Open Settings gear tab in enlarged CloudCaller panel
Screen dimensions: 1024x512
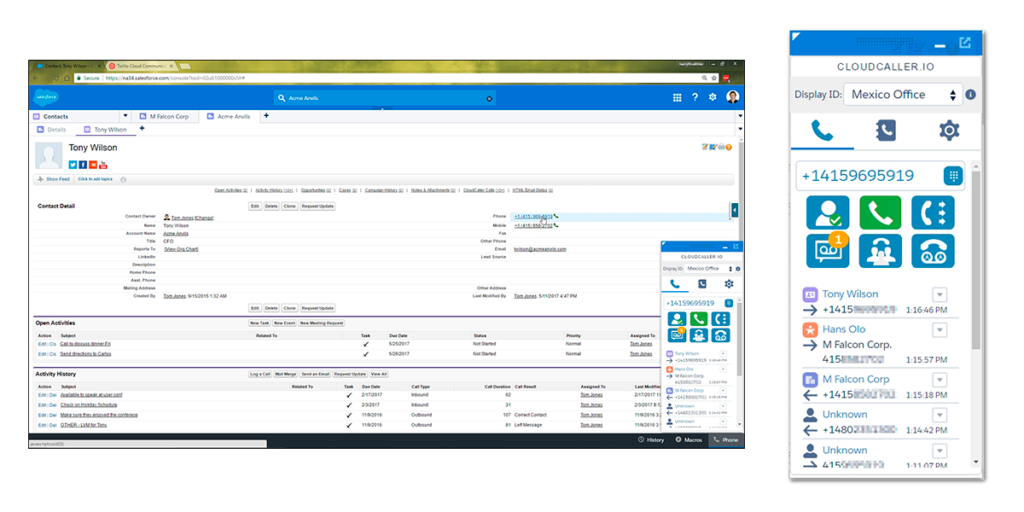coord(949,131)
